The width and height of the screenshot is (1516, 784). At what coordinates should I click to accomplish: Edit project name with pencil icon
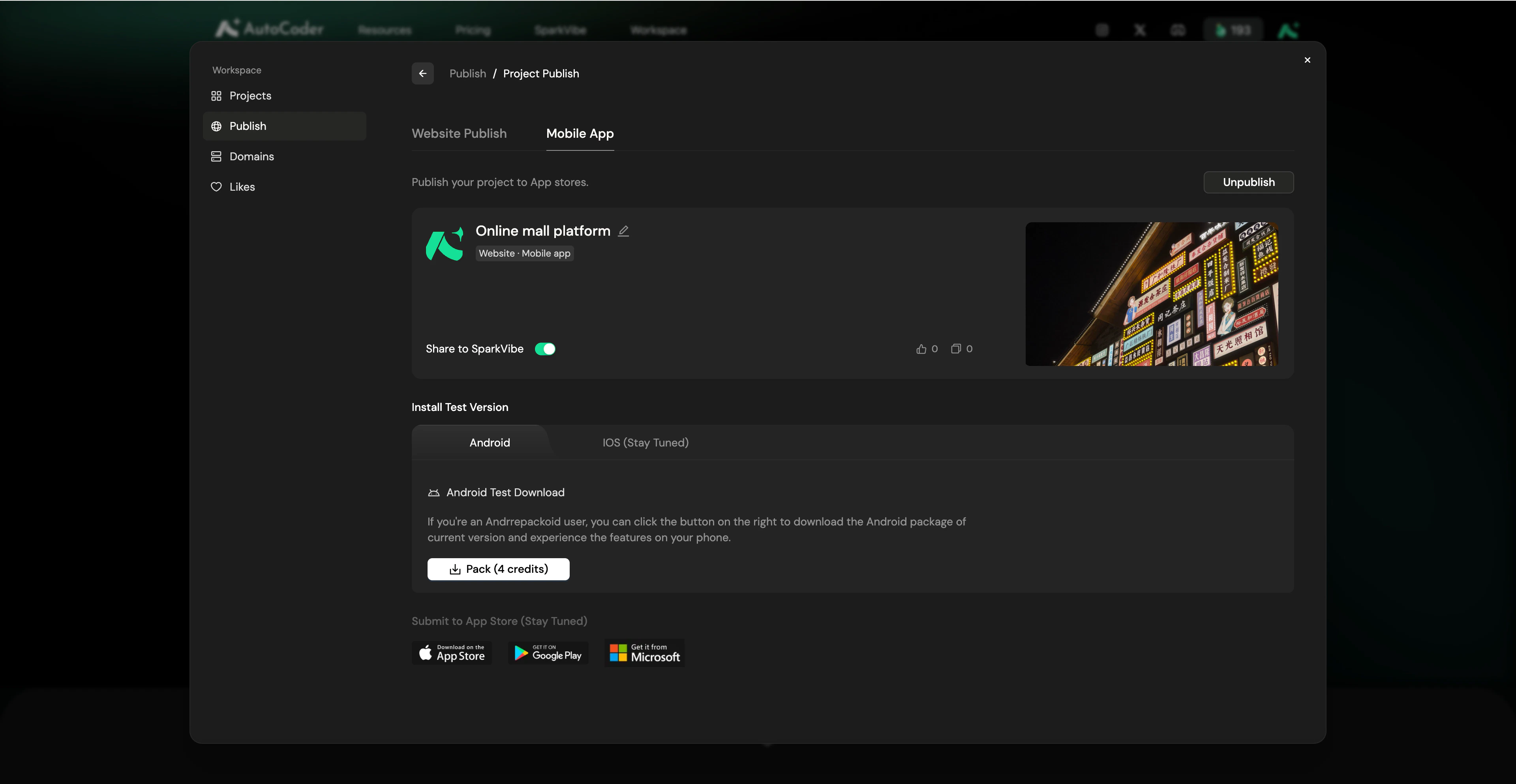point(623,231)
